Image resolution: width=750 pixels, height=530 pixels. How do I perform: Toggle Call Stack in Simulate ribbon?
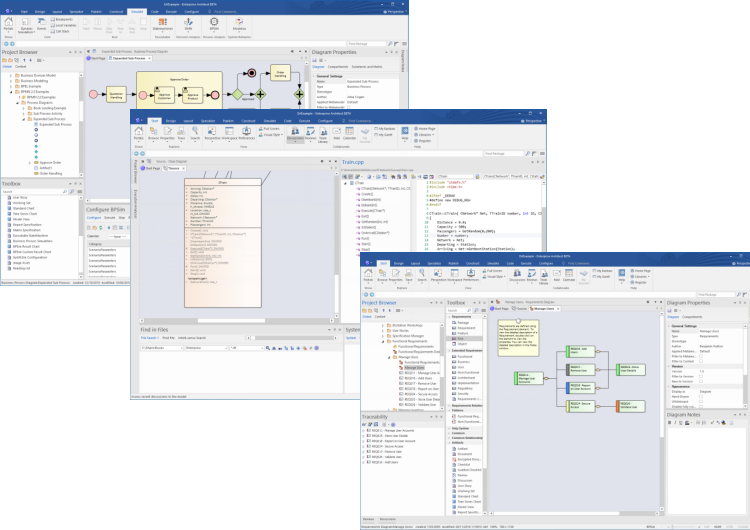[x=60, y=31]
